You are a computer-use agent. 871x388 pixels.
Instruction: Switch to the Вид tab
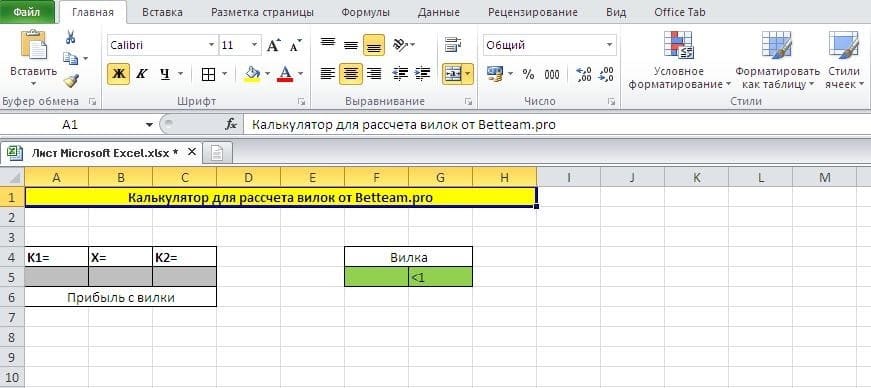coord(616,12)
